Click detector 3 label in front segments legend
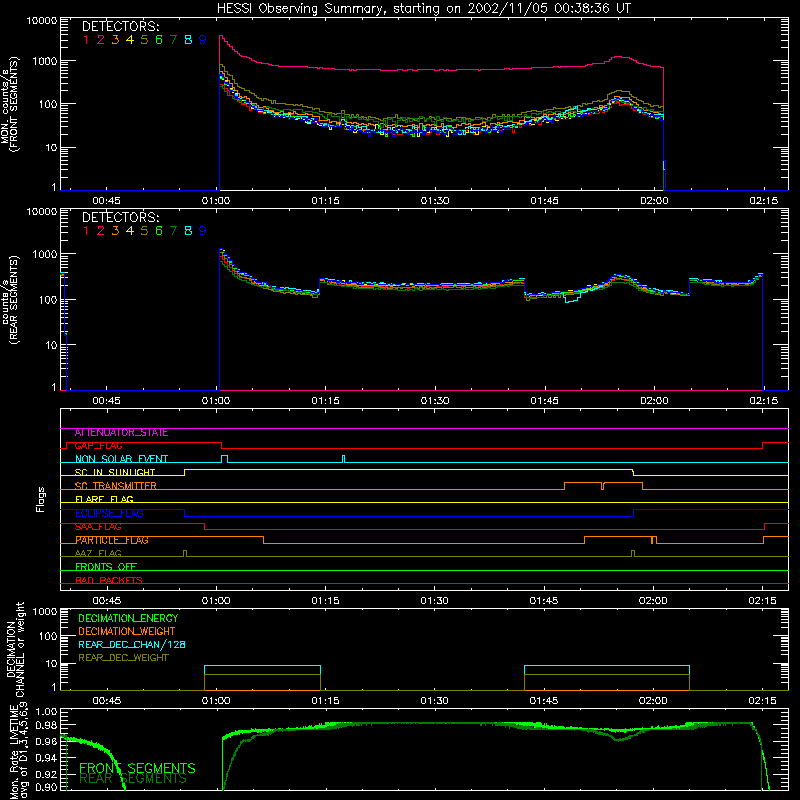The image size is (800, 800). click(x=115, y=40)
